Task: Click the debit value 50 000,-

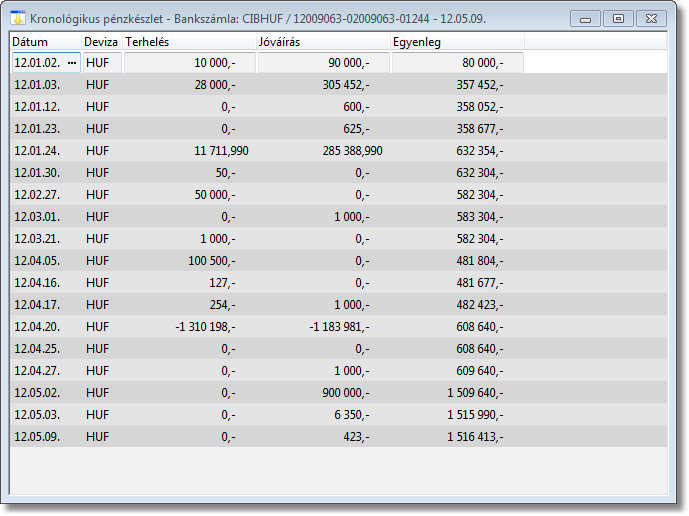Action: (x=215, y=195)
